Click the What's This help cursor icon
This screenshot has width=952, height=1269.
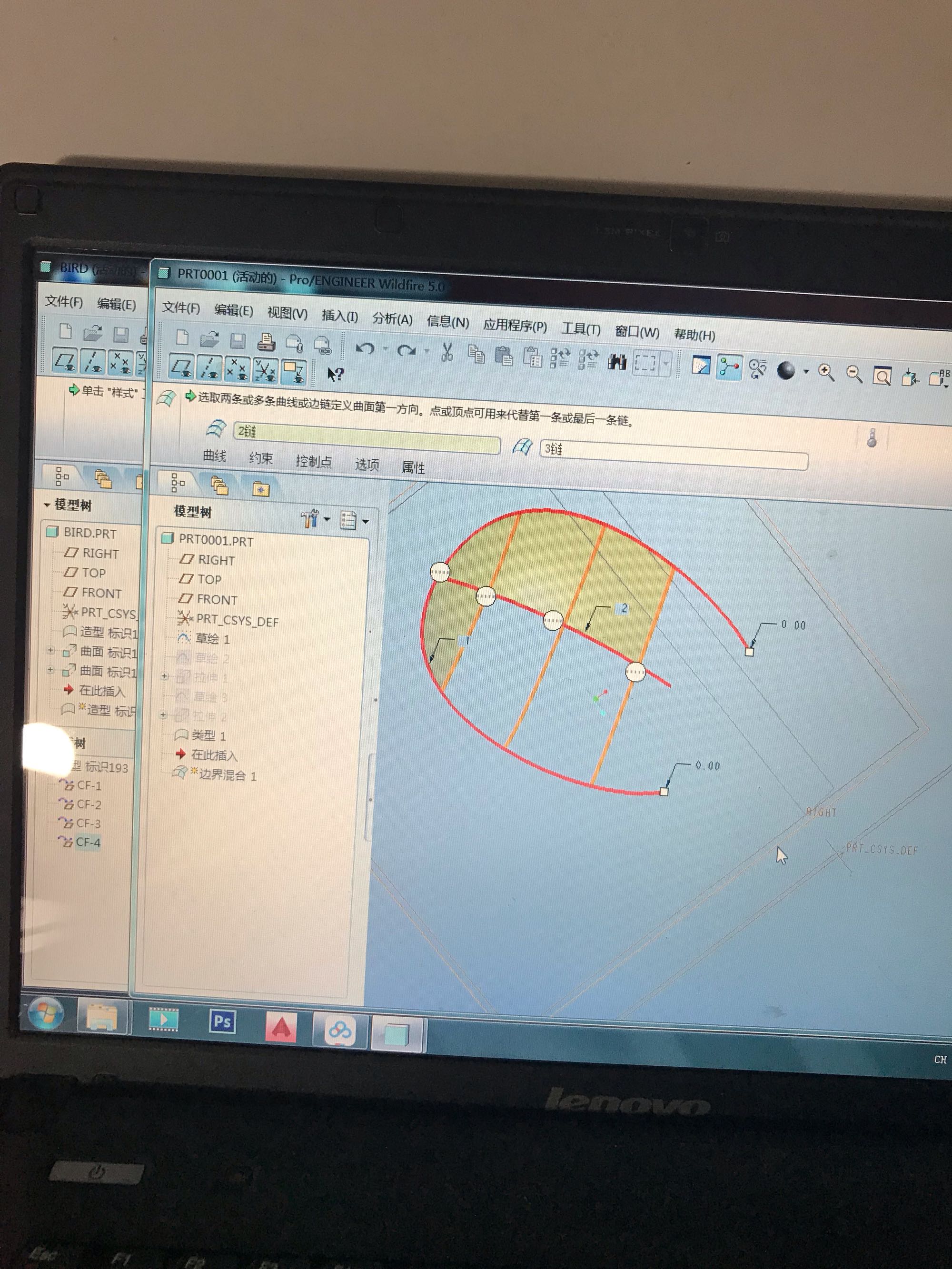tap(335, 375)
